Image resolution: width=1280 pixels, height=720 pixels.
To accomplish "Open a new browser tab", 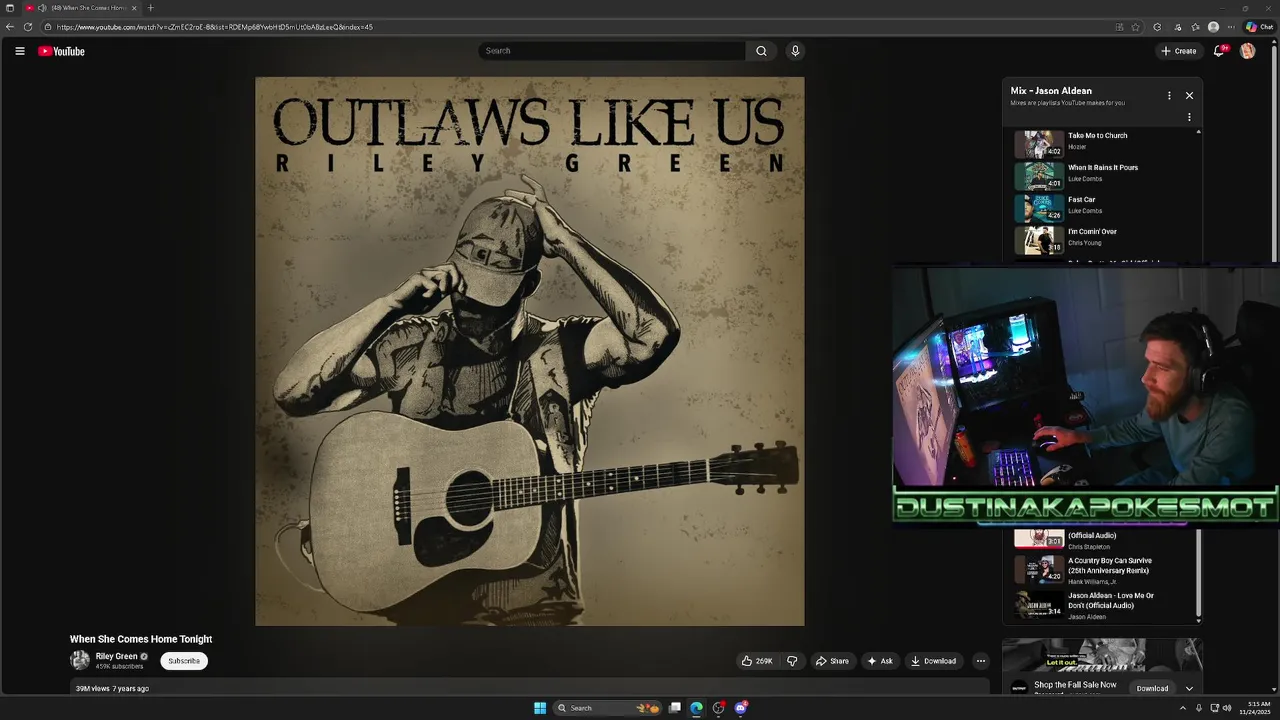I will click(x=151, y=8).
